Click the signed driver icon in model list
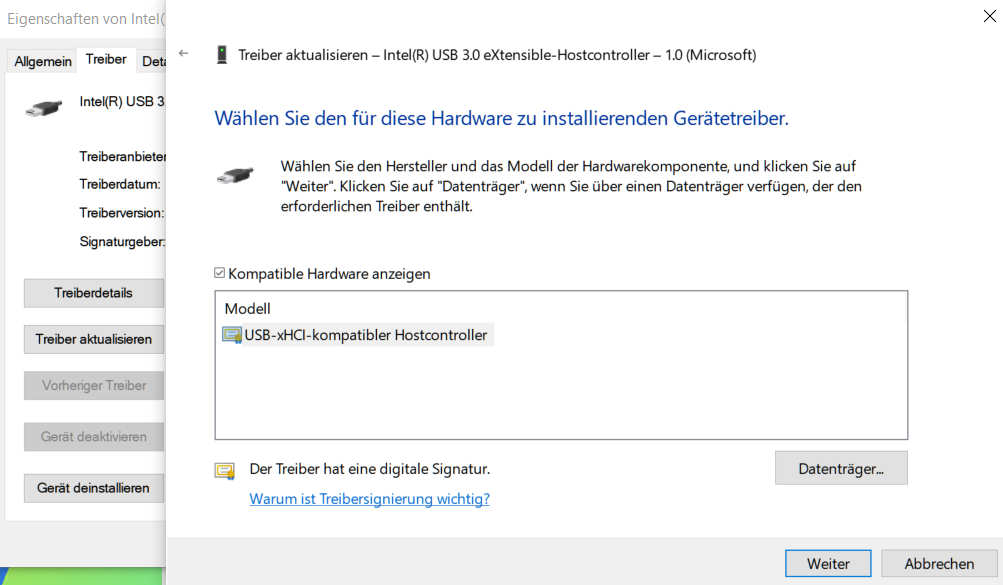 click(232, 335)
